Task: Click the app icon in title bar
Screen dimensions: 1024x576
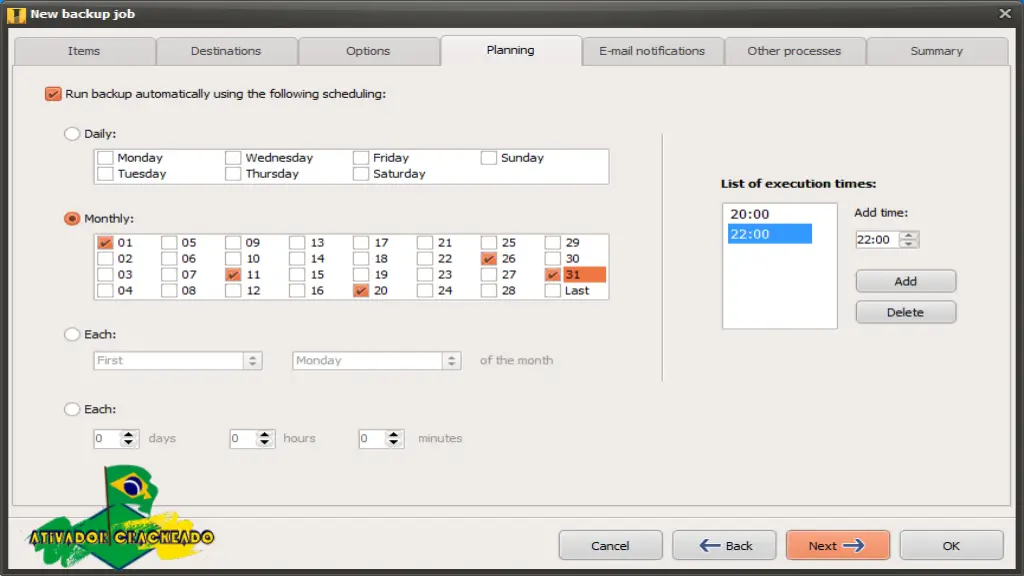Action: pyautogui.click(x=17, y=14)
